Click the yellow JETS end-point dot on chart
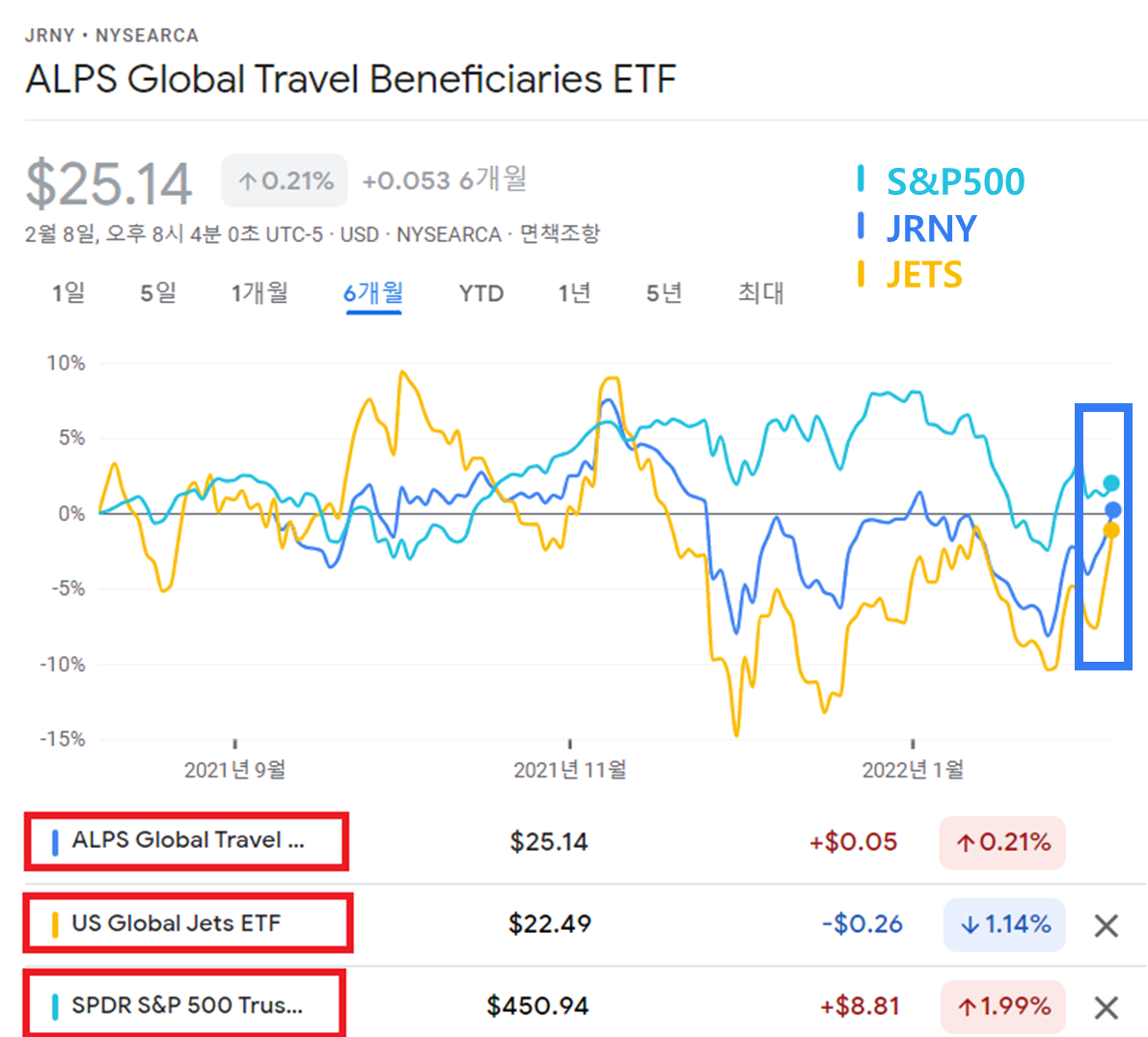The width and height of the screenshot is (1148, 1037). [x=1111, y=531]
